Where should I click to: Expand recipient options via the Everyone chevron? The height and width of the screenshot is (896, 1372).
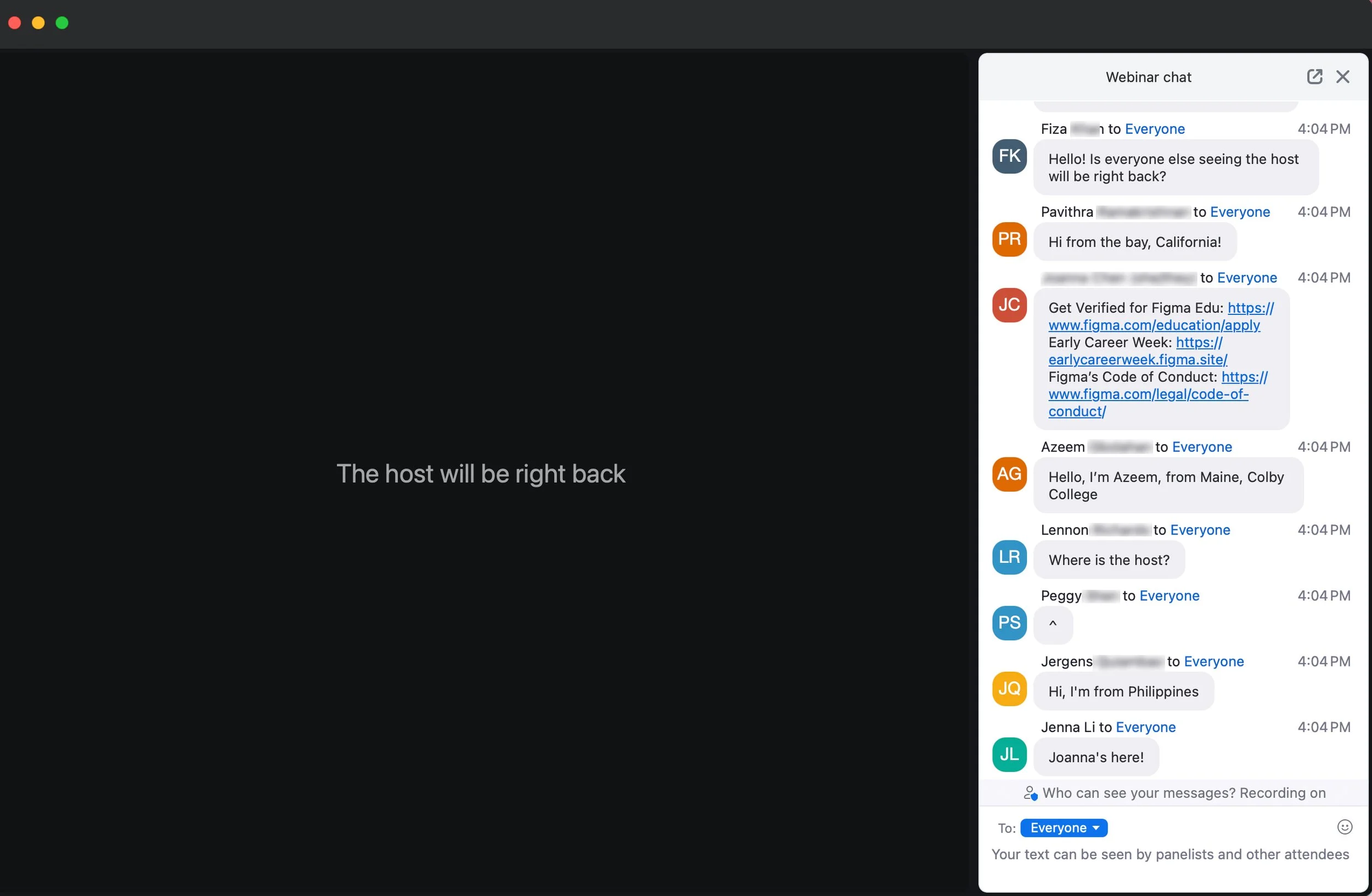tap(1095, 827)
